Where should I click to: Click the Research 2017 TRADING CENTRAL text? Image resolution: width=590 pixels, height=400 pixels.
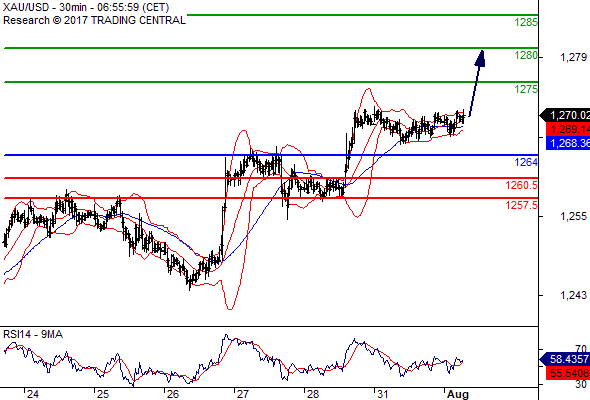pos(94,20)
